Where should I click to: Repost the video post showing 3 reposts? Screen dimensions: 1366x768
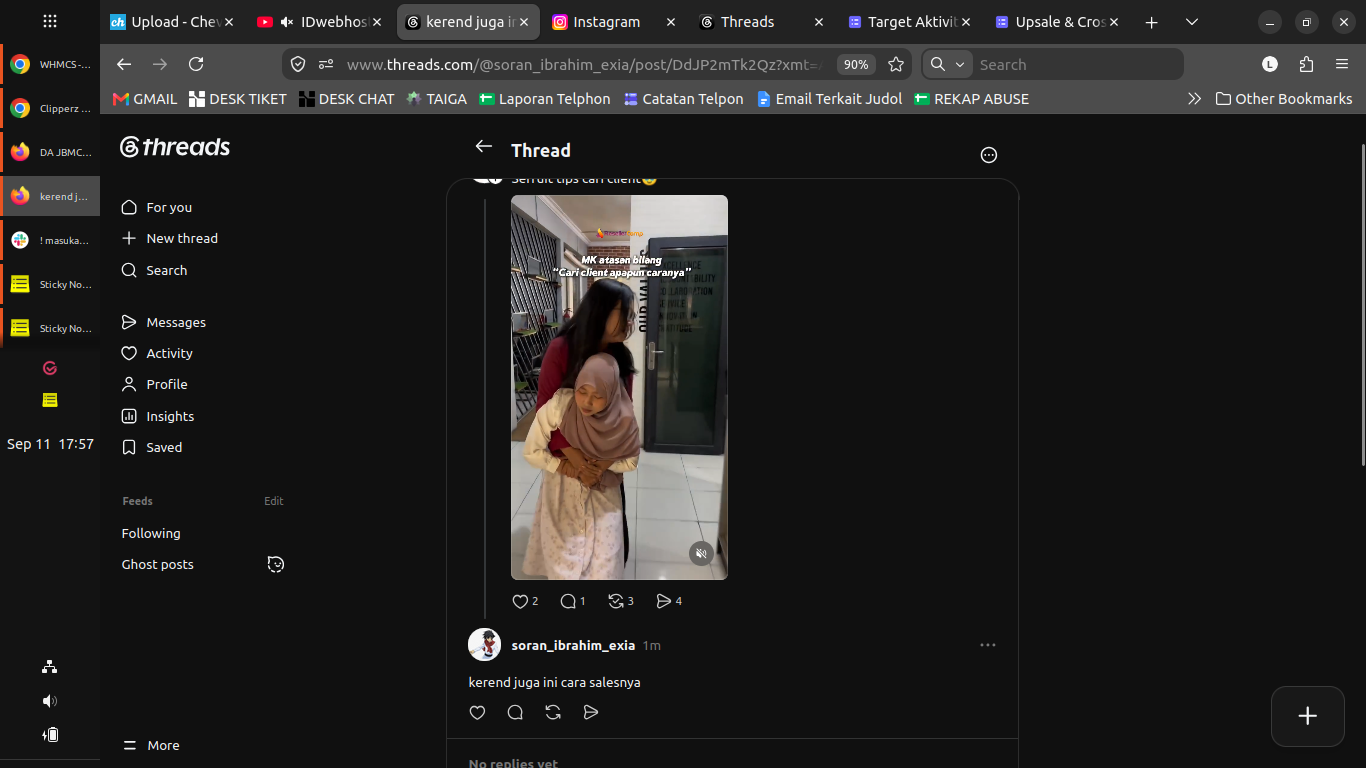[616, 601]
